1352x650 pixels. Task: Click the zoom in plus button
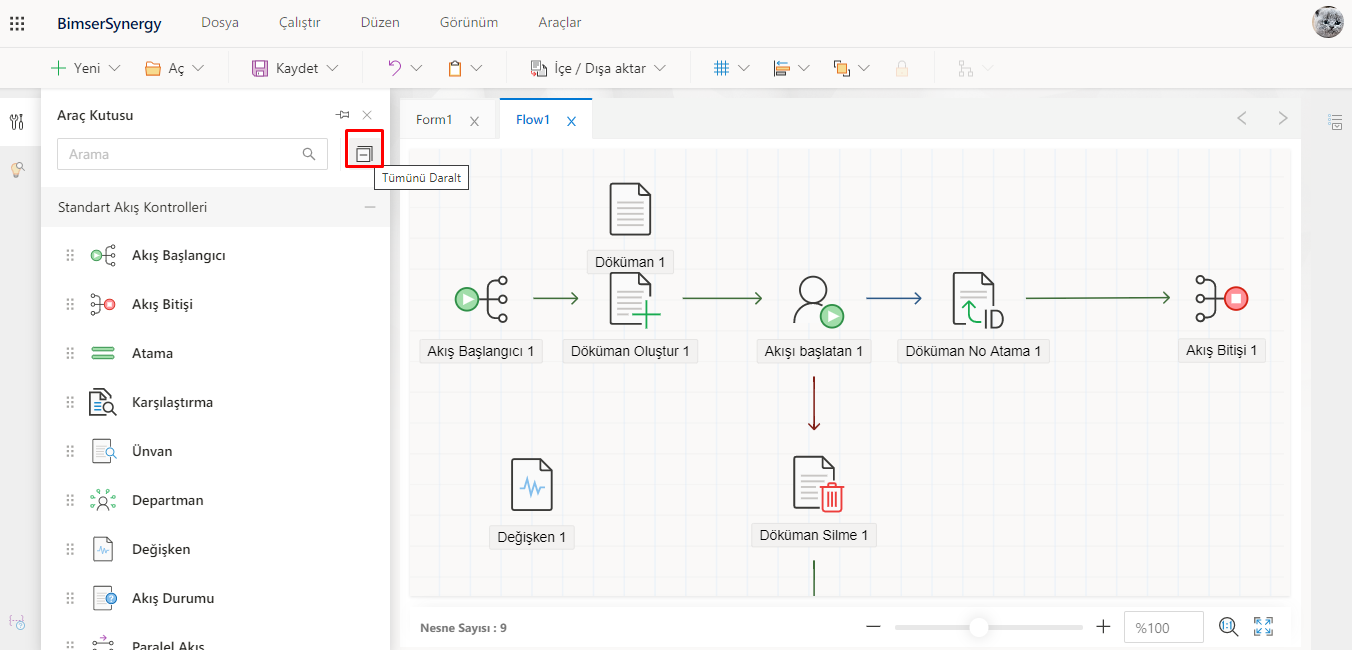click(1103, 627)
